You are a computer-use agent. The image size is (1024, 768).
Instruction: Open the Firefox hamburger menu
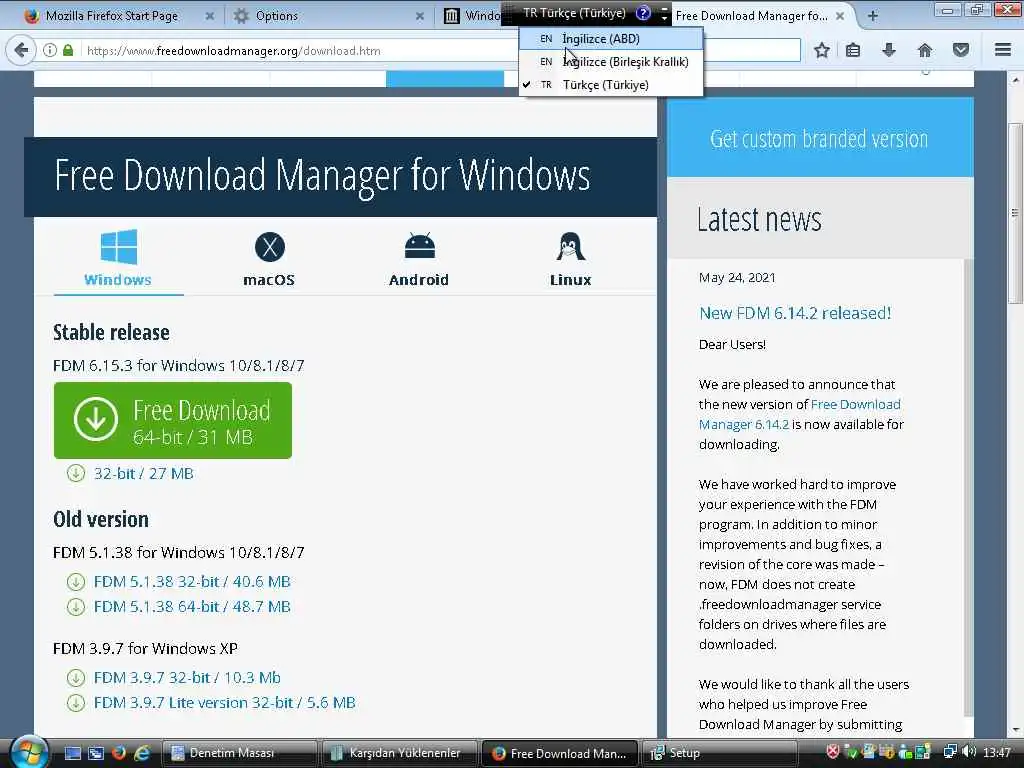click(x=1003, y=50)
